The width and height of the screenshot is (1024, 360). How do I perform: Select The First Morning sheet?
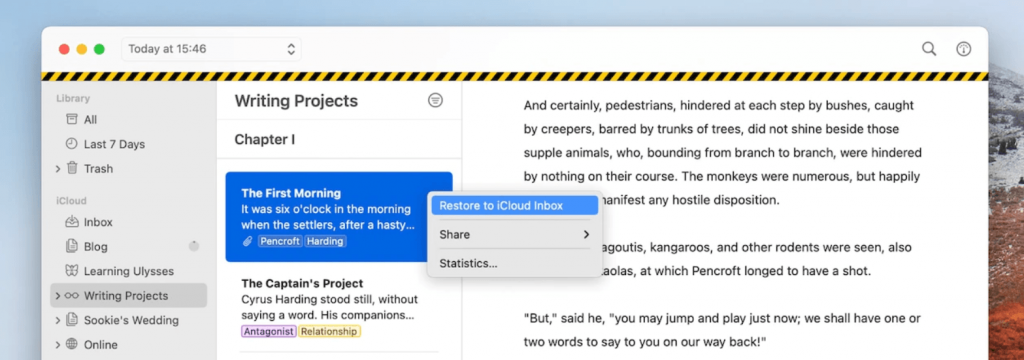click(x=339, y=217)
